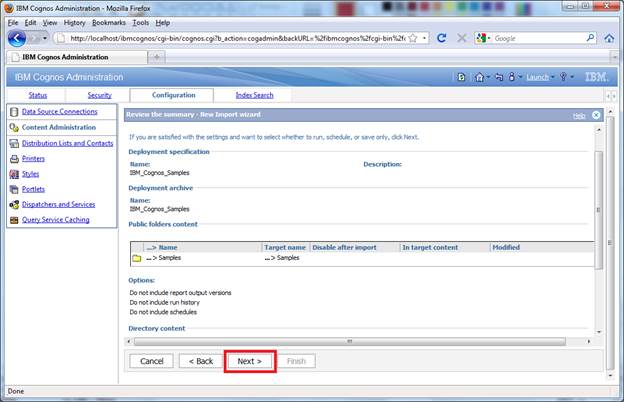Open Dispatchers and Services link
Image resolution: width=624 pixels, height=402 pixels.
58,204
